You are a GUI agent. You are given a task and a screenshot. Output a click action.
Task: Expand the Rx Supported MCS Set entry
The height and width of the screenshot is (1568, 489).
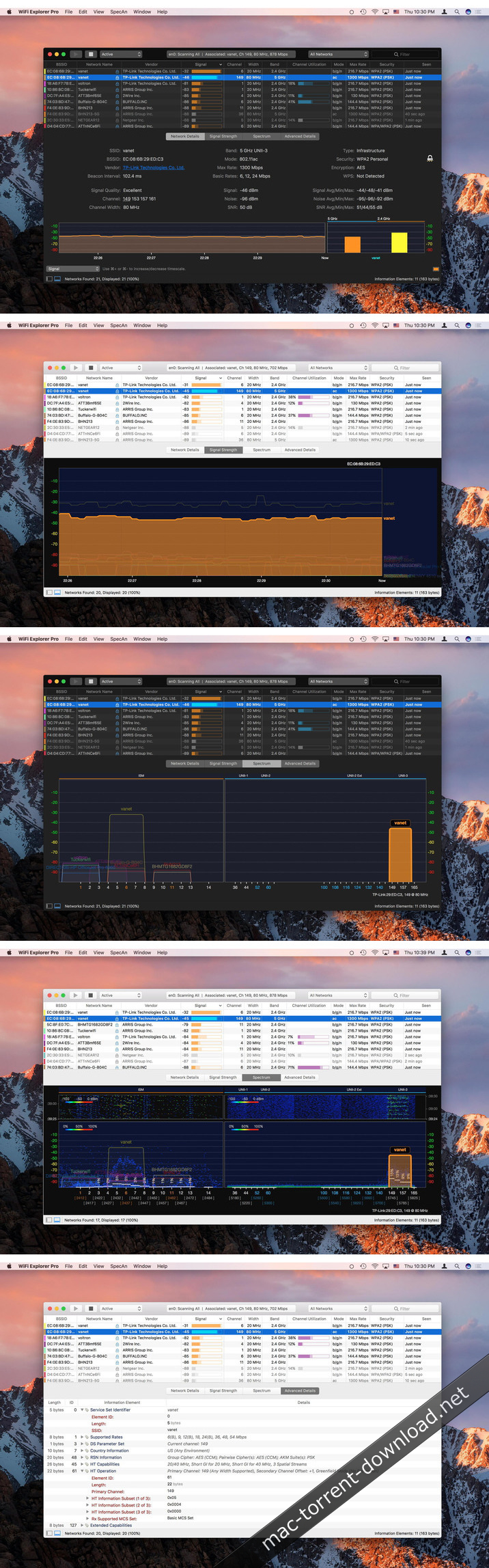click(x=89, y=1518)
